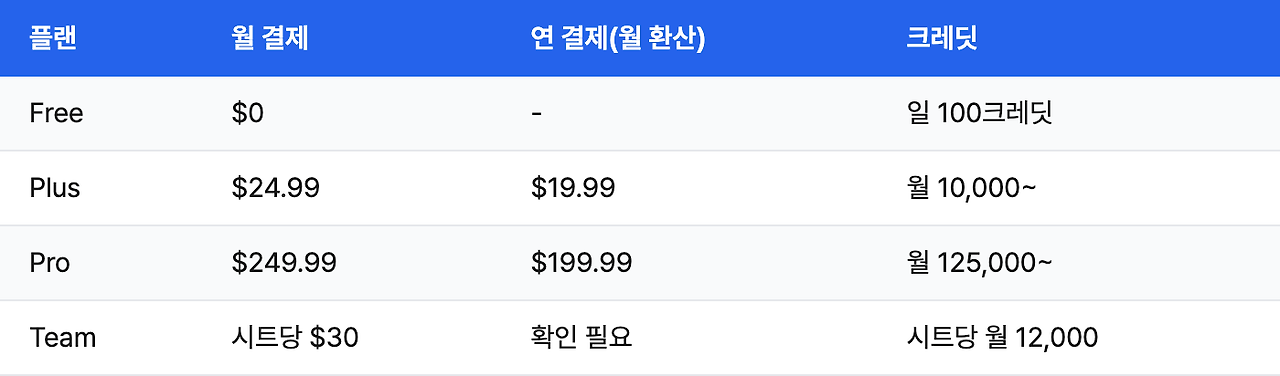Click the $19.99 annual price
This screenshot has width=1280, height=376.
(x=573, y=188)
